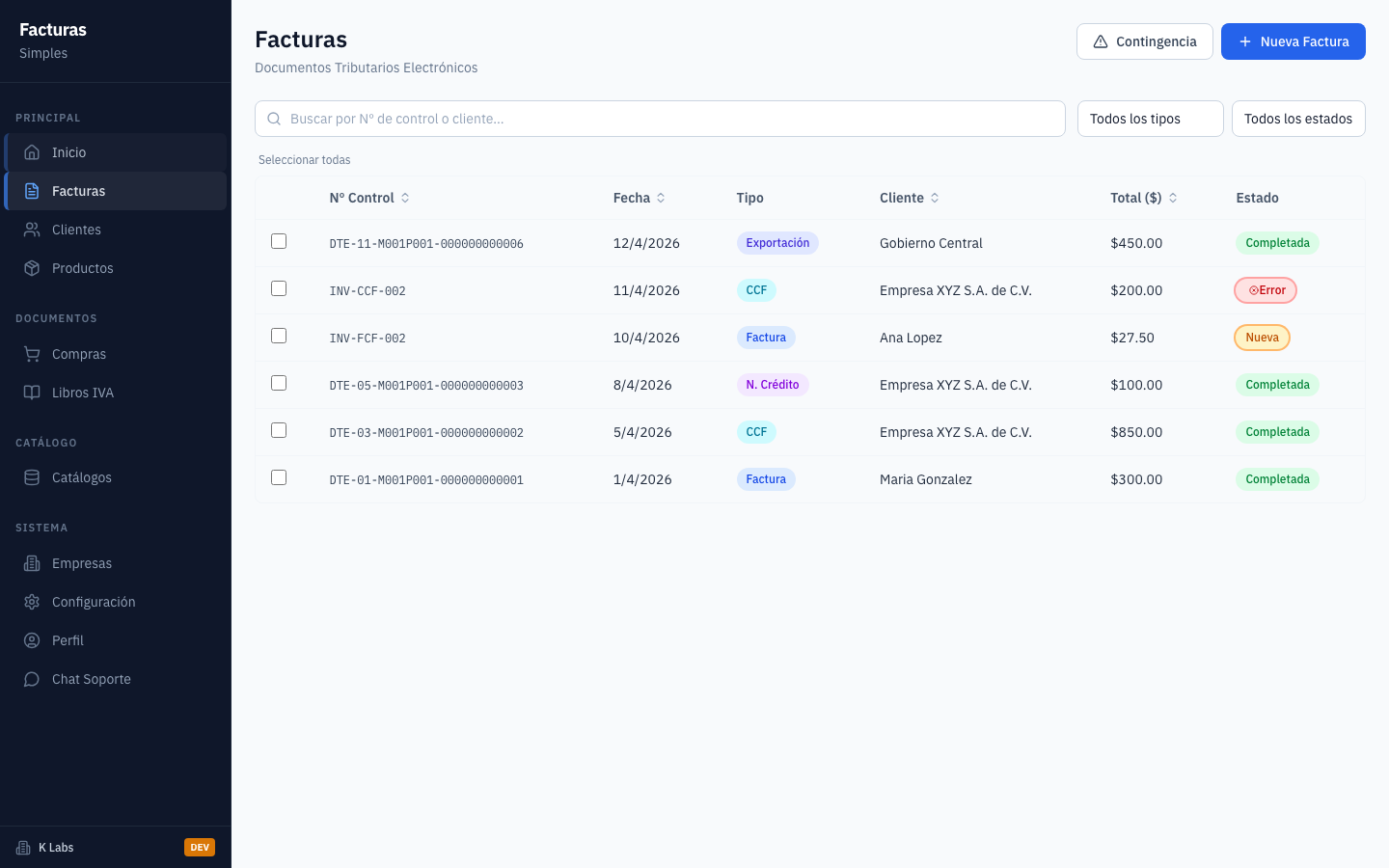
Task: Click the Facturas document icon in sidebar
Action: (x=32, y=191)
